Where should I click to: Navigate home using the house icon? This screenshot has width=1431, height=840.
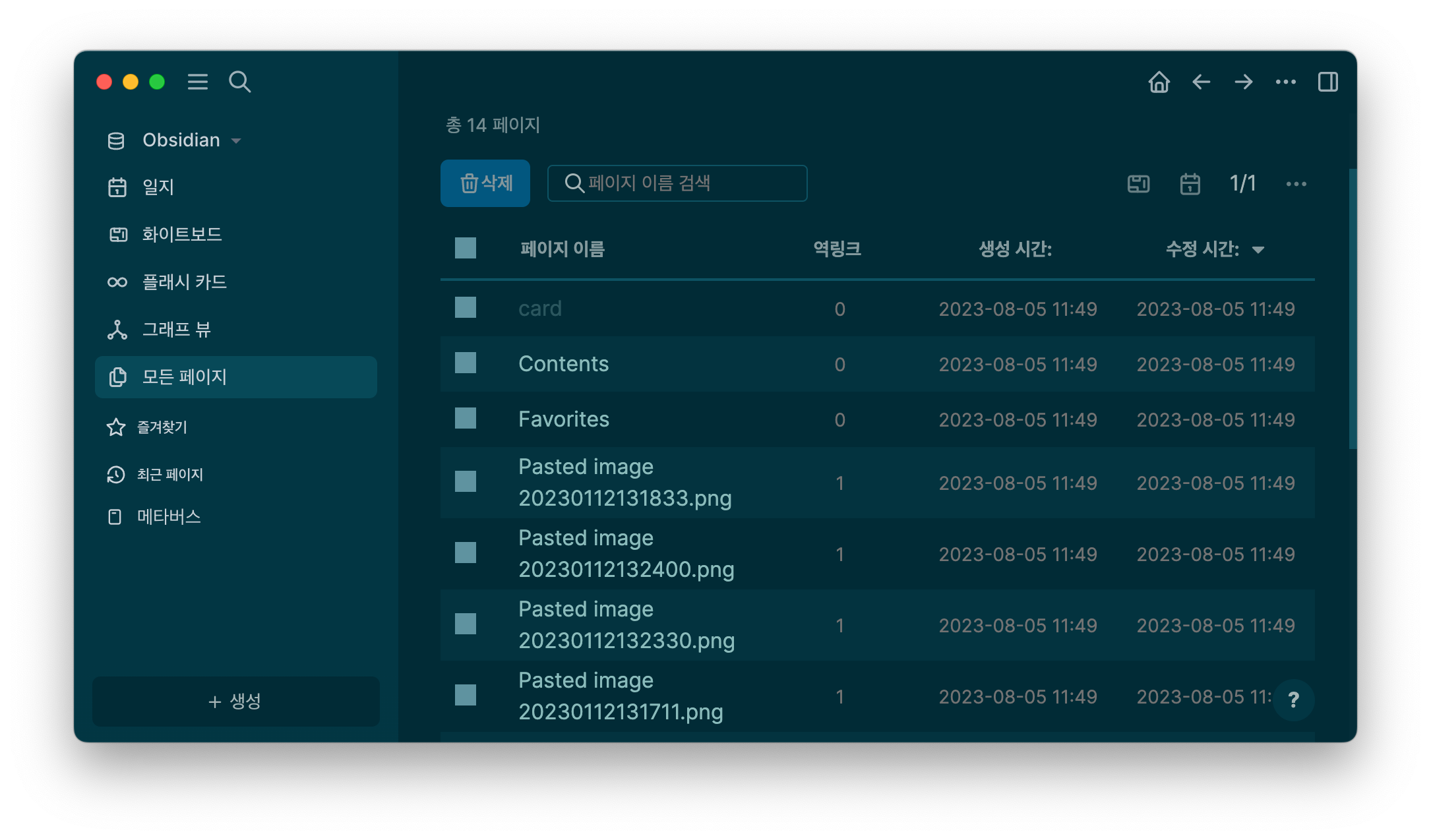click(x=1159, y=82)
